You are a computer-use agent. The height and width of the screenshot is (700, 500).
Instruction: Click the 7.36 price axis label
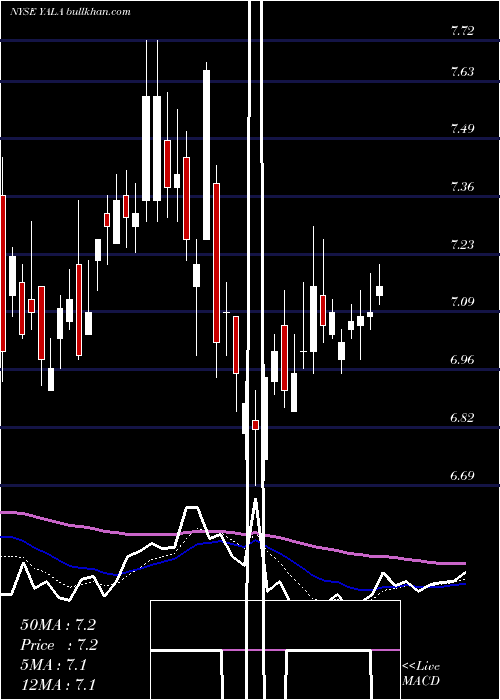pos(462,186)
